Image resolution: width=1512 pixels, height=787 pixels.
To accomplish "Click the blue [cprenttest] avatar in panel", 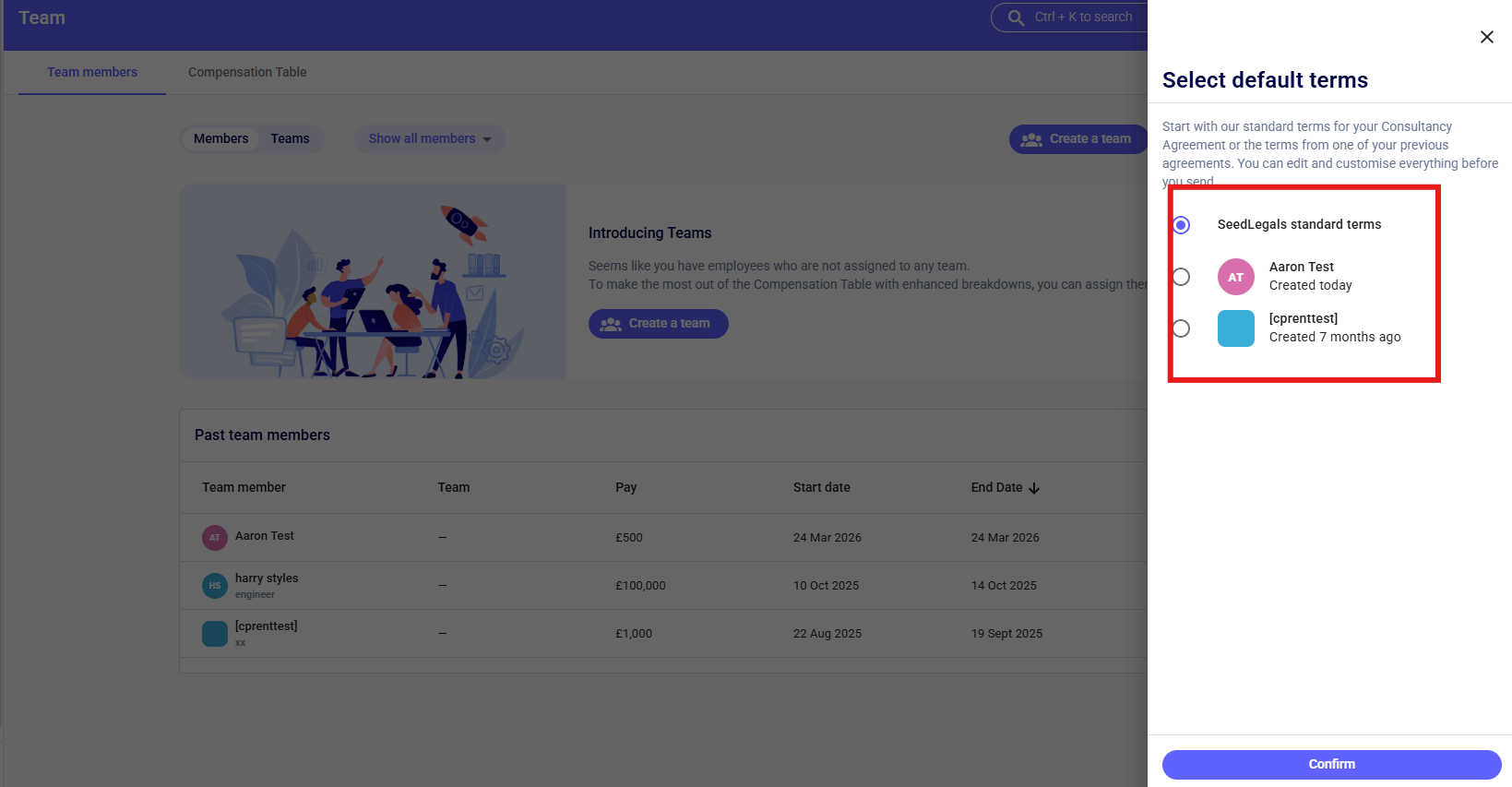I will click(x=1235, y=328).
